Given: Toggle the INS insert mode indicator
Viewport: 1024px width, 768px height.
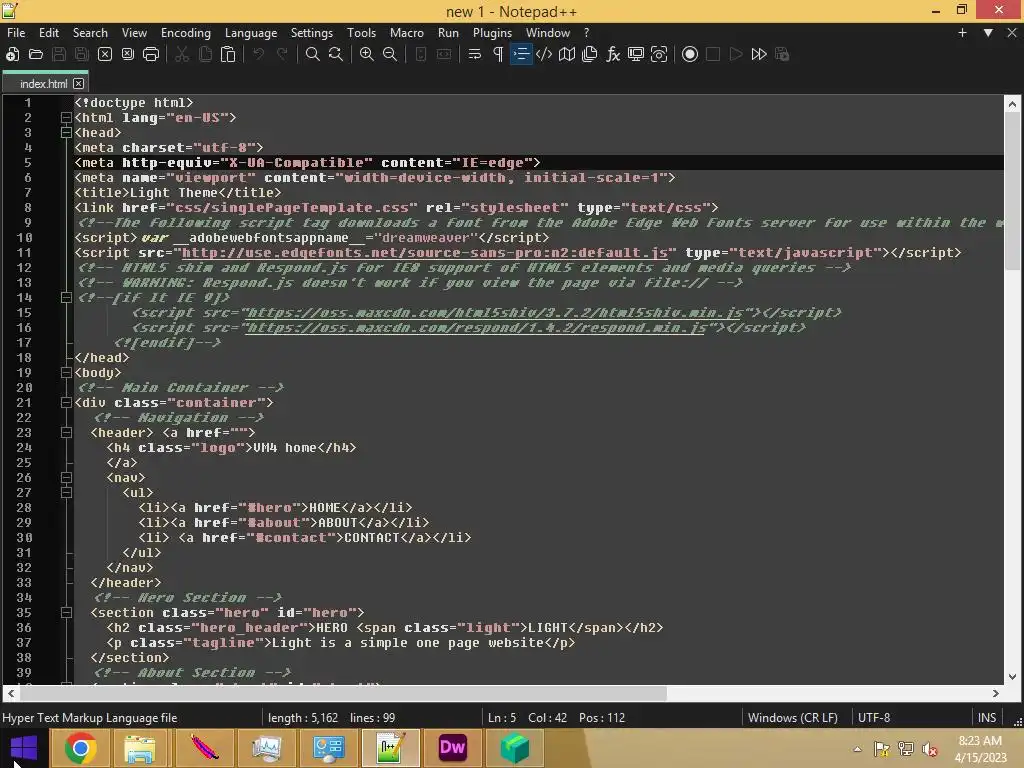Looking at the screenshot, I should click(x=987, y=718).
